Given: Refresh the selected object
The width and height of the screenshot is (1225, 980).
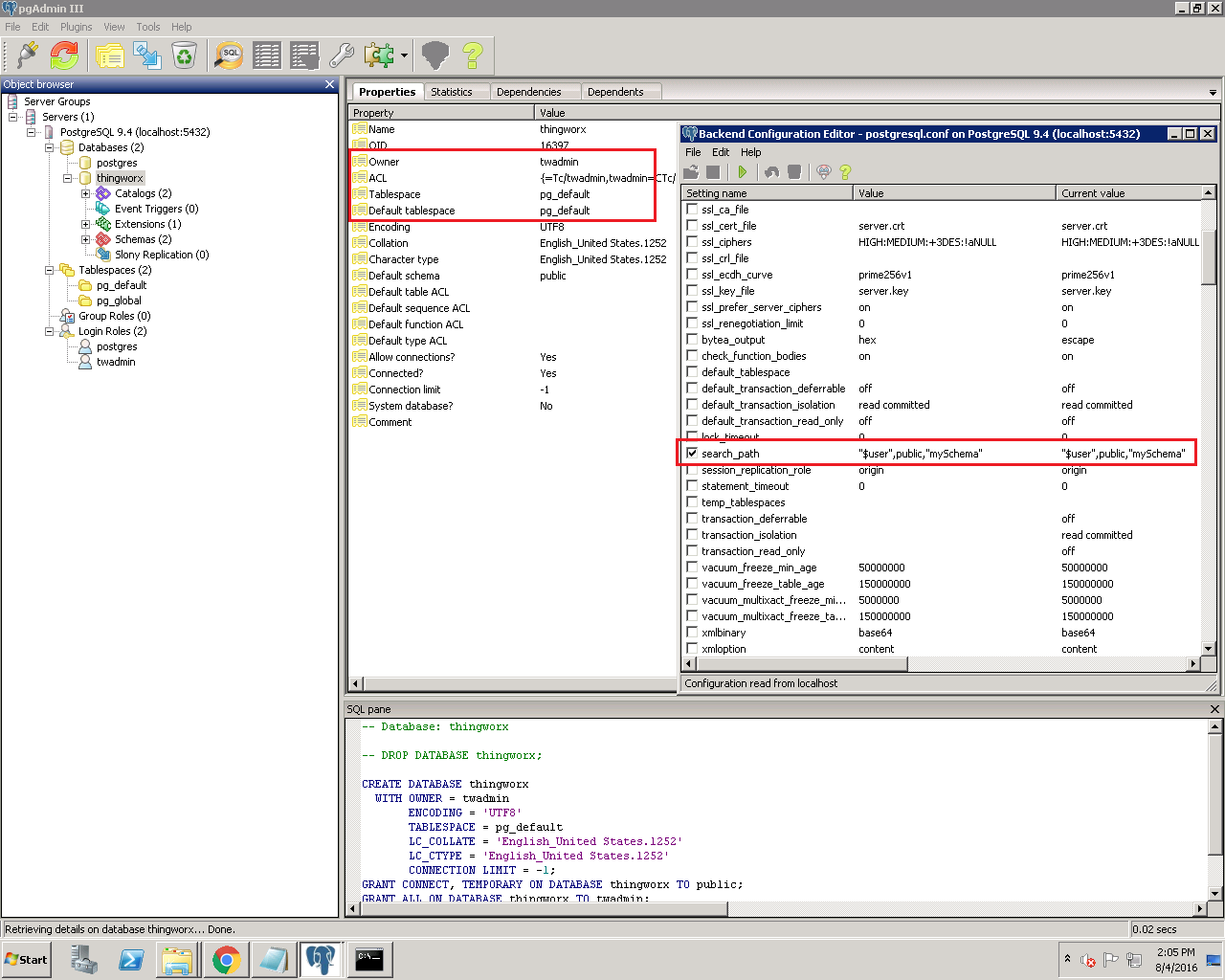Looking at the screenshot, I should (64, 56).
